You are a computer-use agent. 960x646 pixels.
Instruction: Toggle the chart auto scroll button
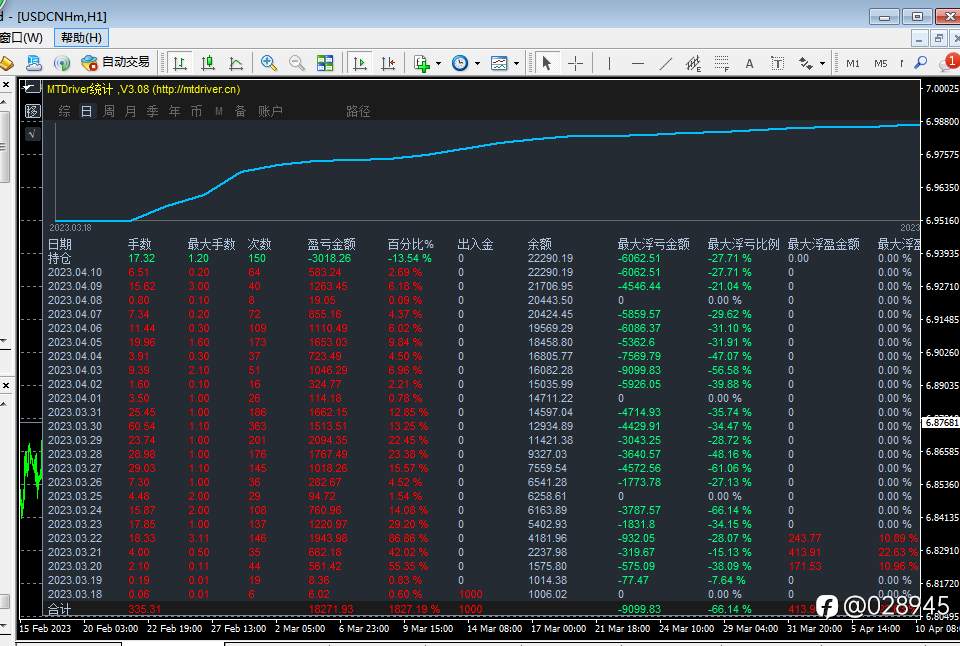(360, 63)
